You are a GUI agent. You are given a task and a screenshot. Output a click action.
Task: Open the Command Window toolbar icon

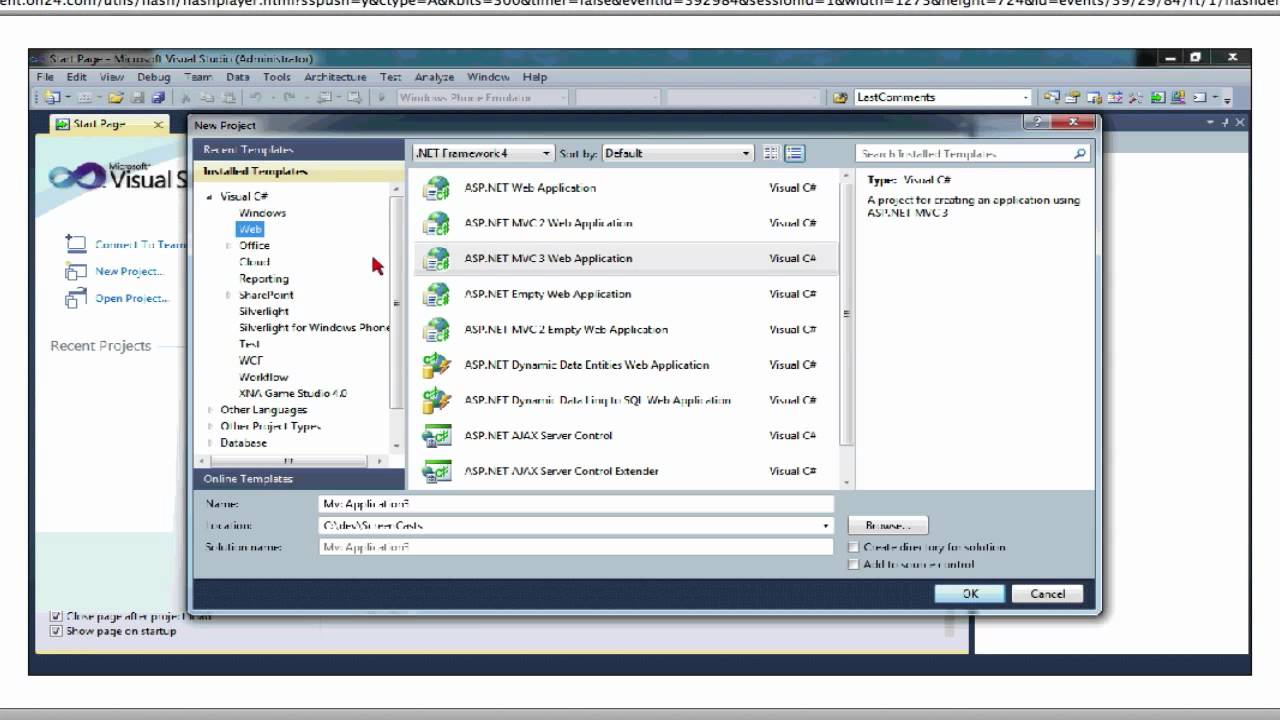[1200, 97]
